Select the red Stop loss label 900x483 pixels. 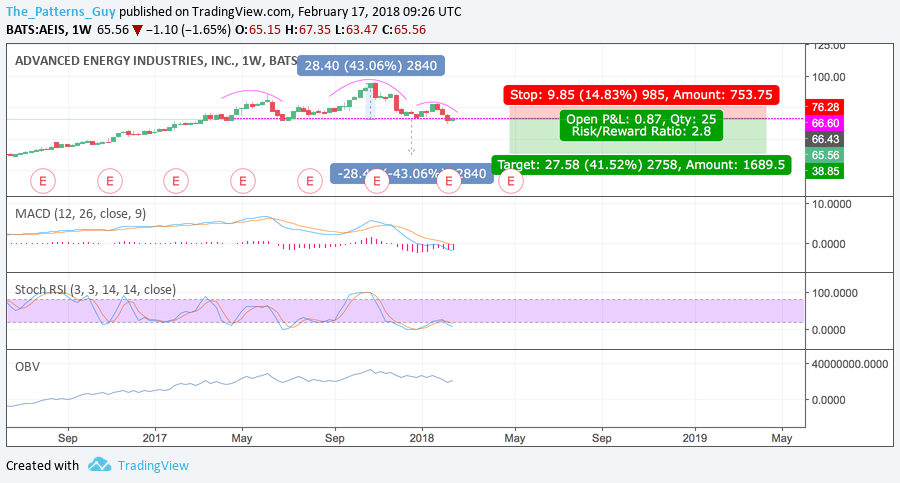[x=641, y=95]
